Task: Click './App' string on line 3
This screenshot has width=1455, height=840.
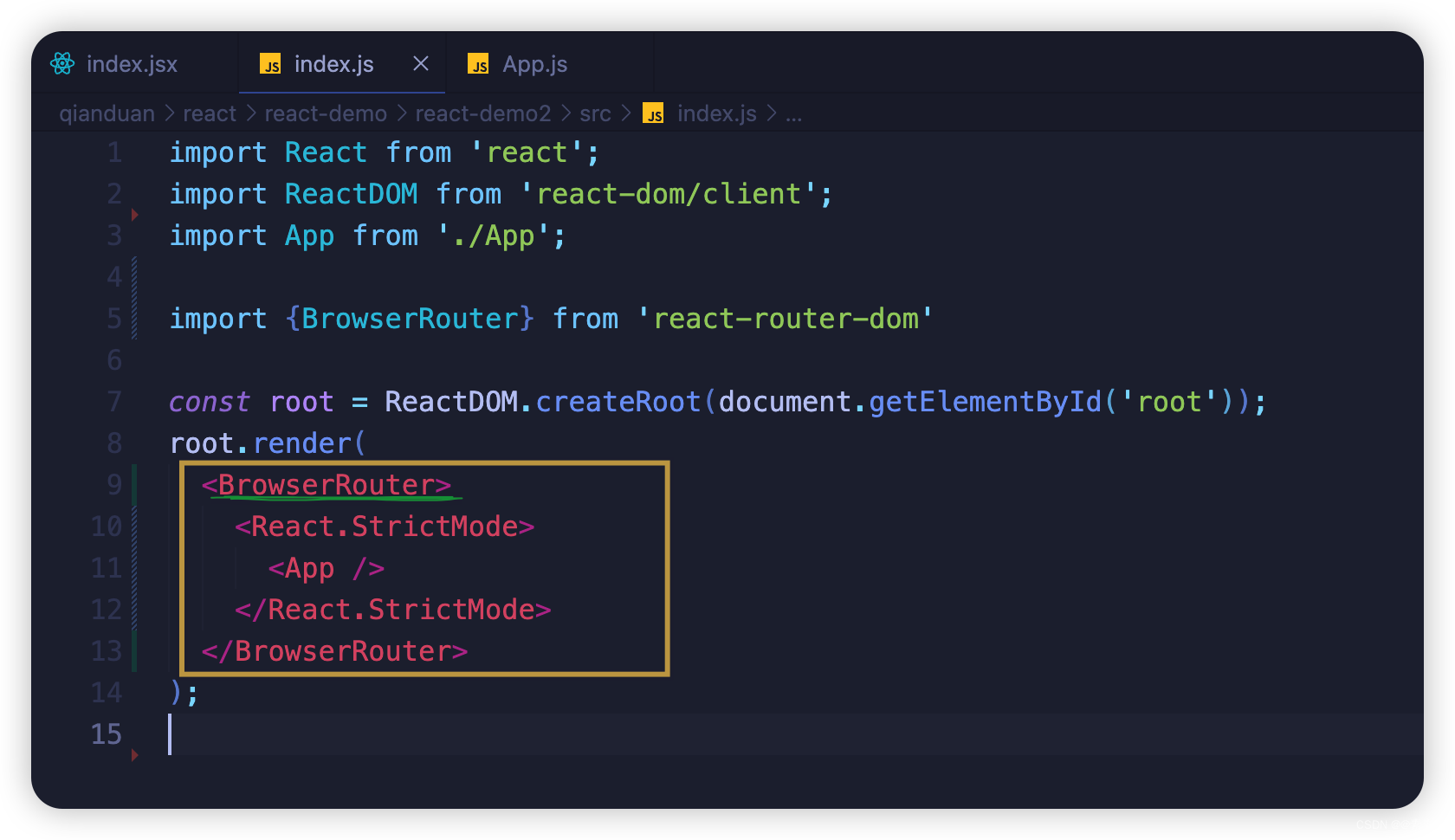Action: [493, 236]
